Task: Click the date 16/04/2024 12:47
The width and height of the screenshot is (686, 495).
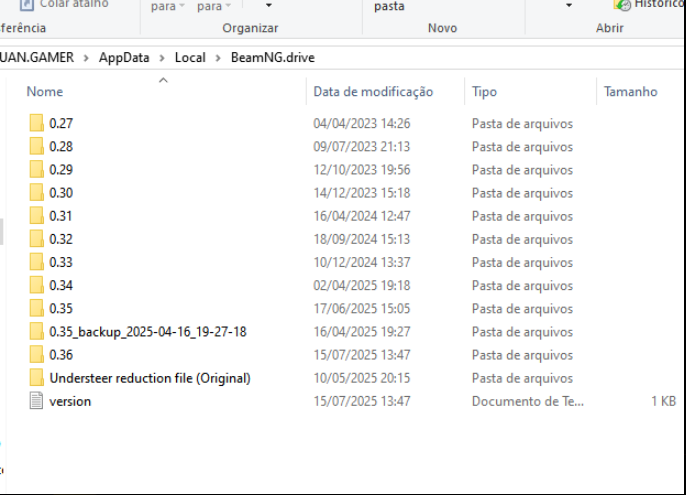Action: 362,216
